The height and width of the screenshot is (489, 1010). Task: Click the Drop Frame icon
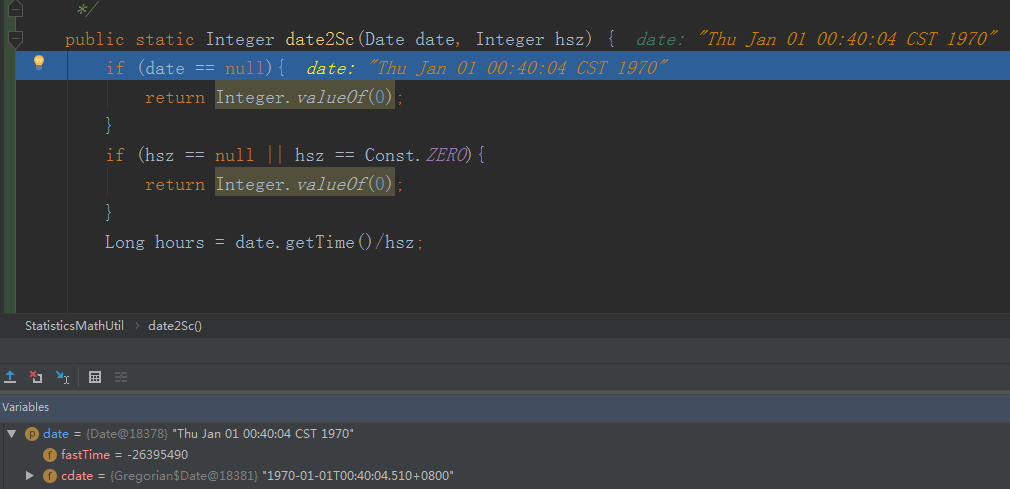pyautogui.click(x=36, y=377)
